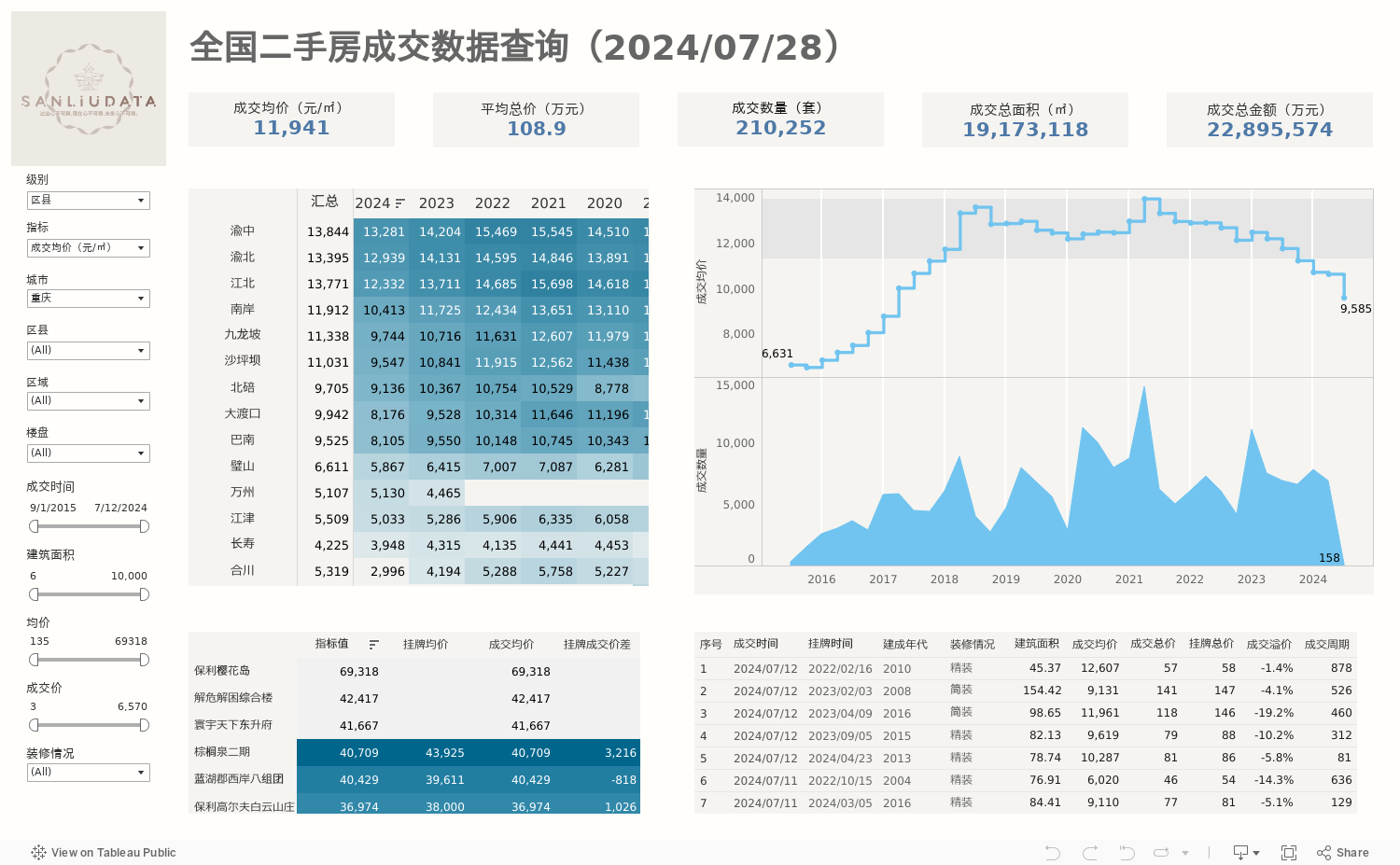The image size is (1400, 865).
Task: Open the pause-updates dropdown arrow in the toolbar
Action: click(x=1185, y=853)
